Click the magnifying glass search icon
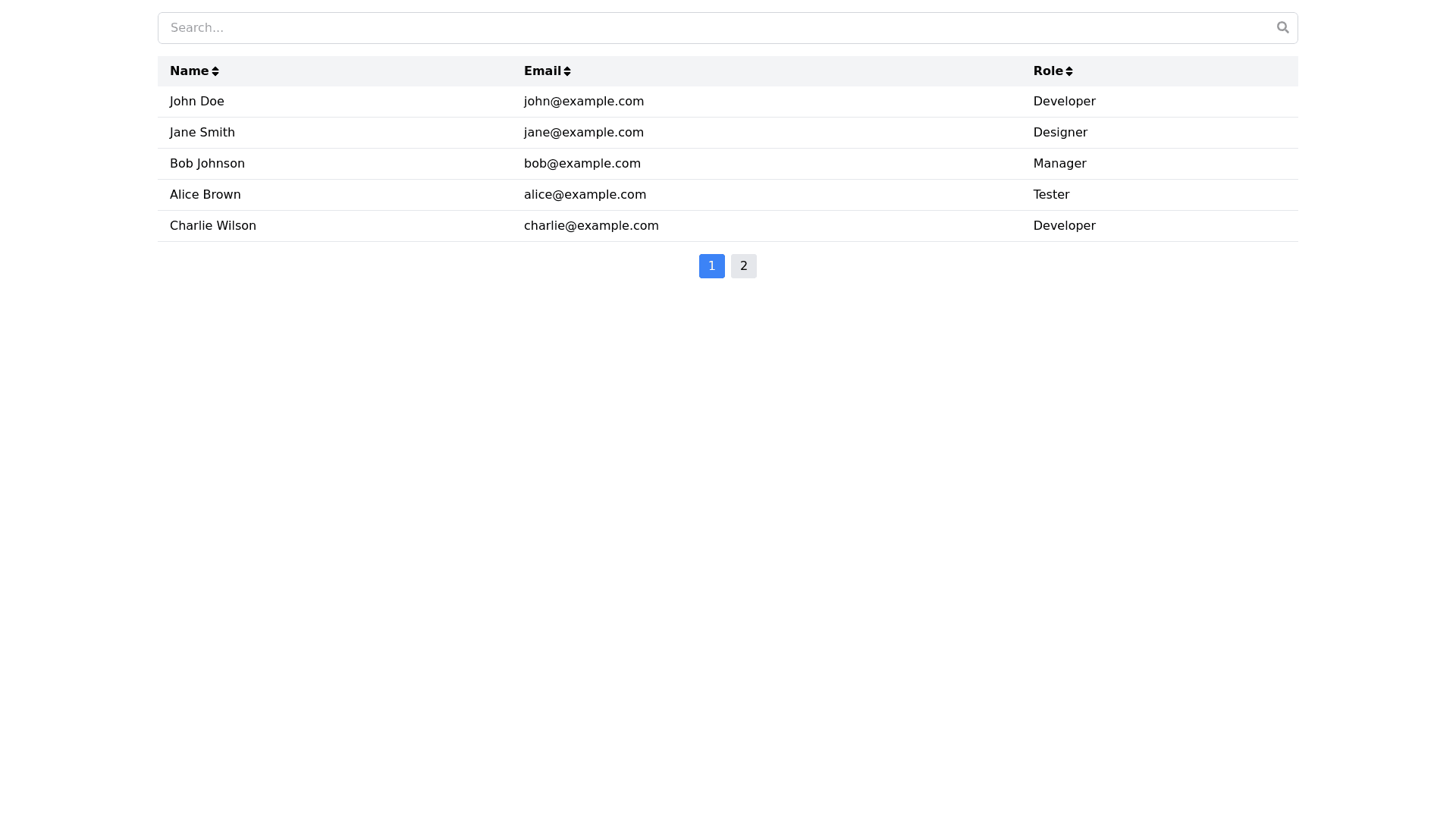 (1282, 27)
